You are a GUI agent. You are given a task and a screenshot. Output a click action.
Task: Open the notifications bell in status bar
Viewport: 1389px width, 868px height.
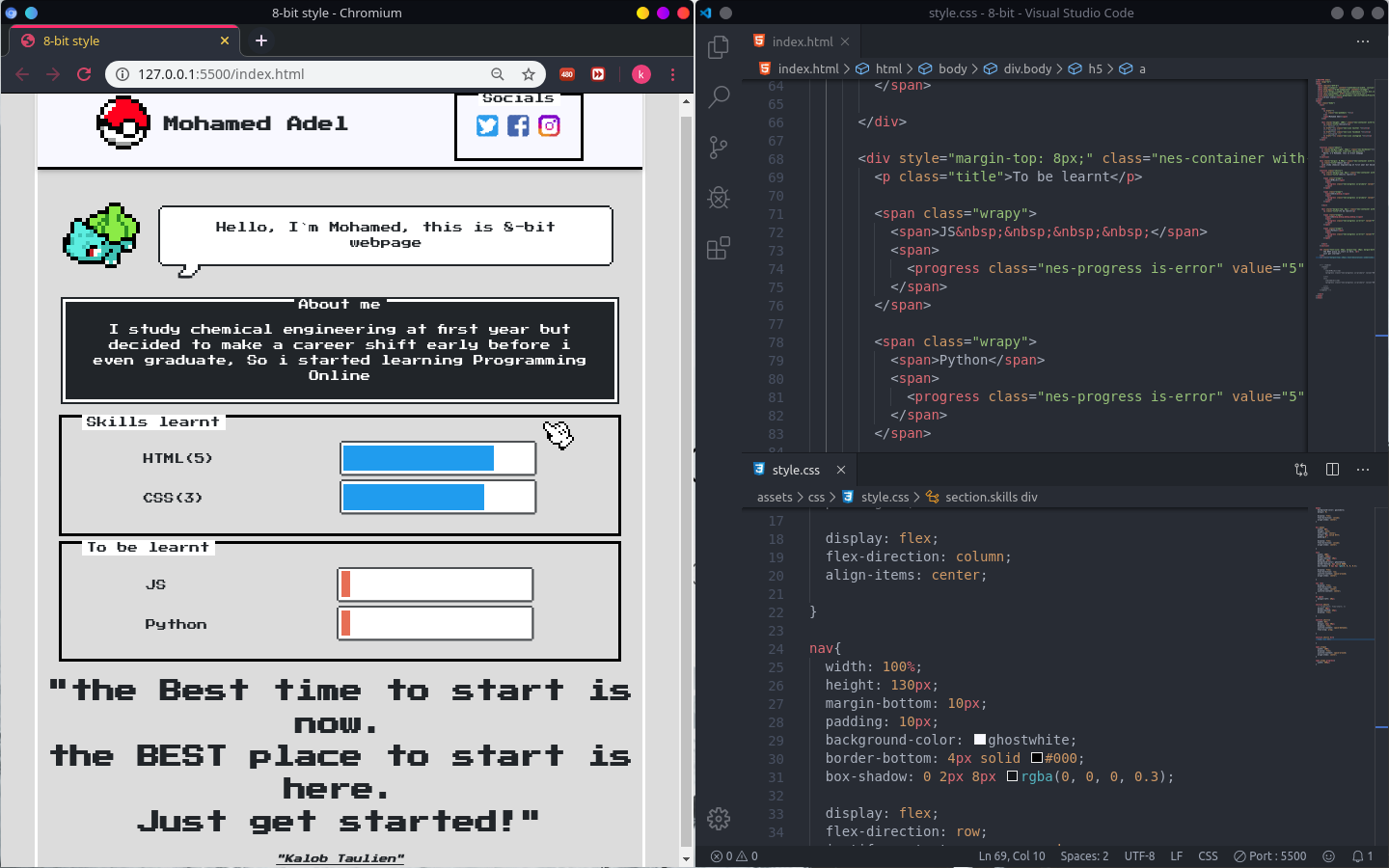coord(1362,856)
